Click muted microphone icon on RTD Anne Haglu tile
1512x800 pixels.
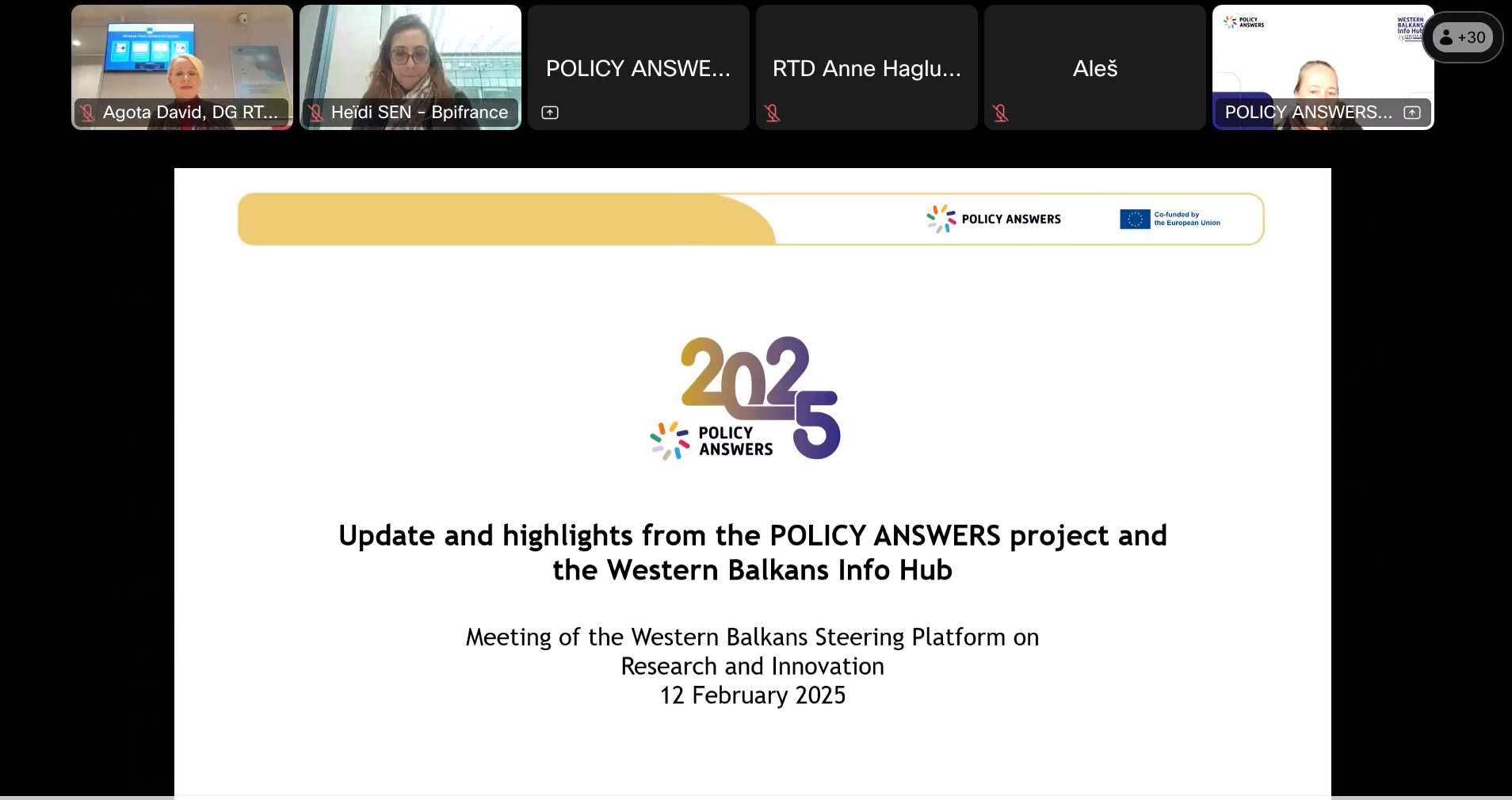click(x=773, y=113)
